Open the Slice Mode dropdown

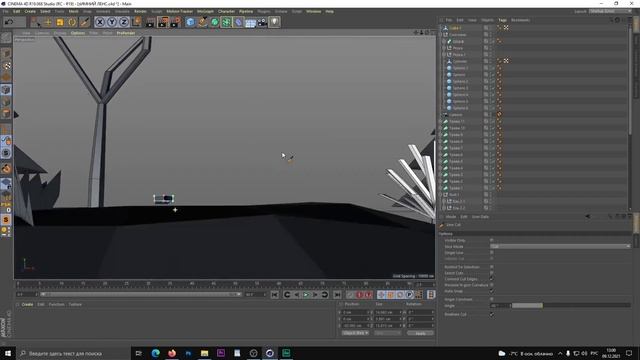click(x=560, y=247)
